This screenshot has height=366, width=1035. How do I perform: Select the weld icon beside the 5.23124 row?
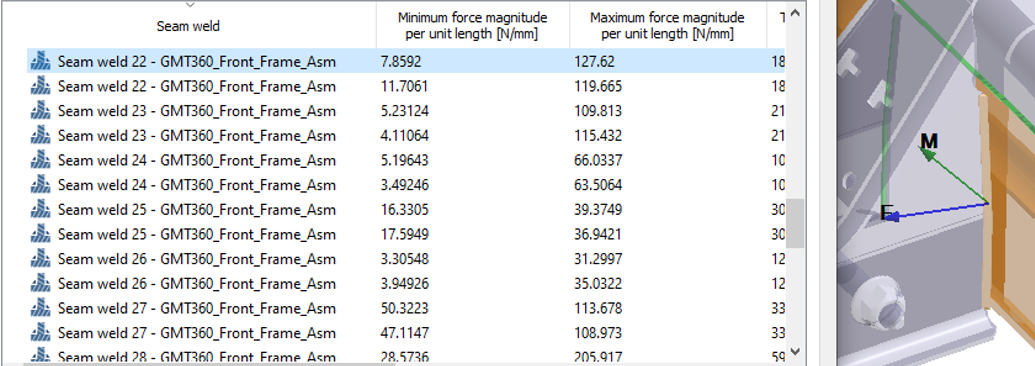[40, 110]
